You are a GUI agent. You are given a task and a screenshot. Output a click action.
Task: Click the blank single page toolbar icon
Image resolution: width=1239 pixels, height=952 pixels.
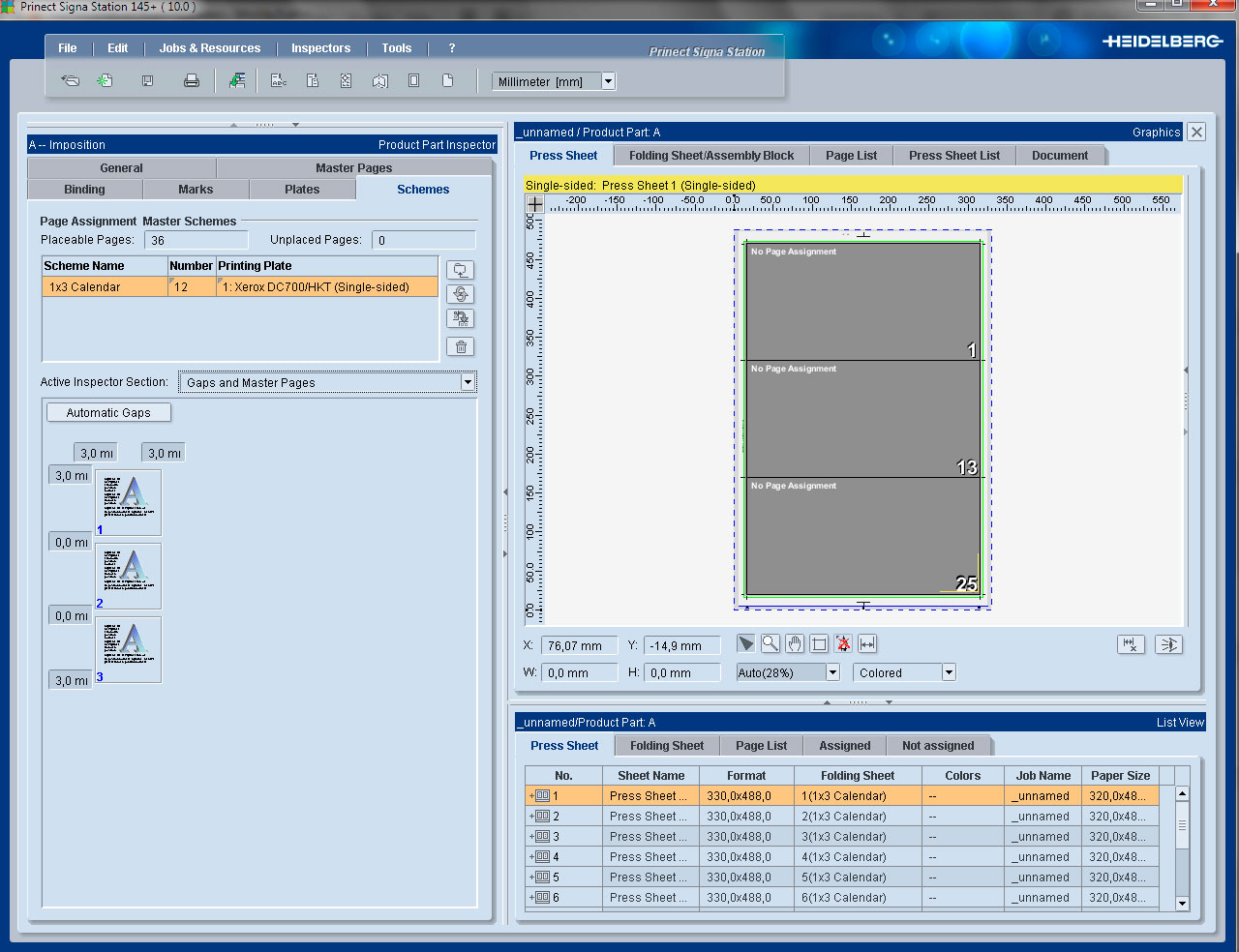(447, 81)
